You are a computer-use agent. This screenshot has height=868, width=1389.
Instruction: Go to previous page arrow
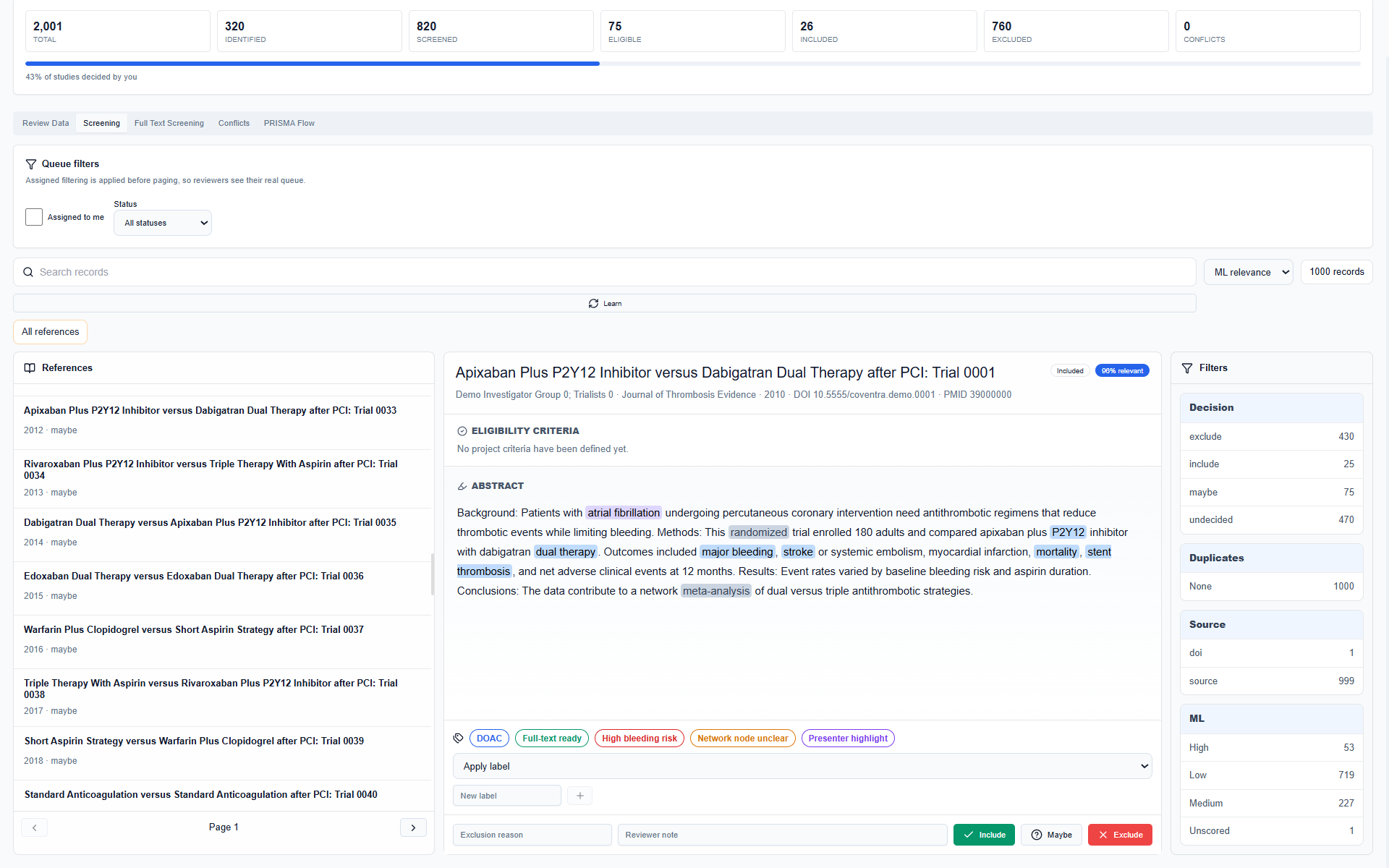[x=34, y=827]
